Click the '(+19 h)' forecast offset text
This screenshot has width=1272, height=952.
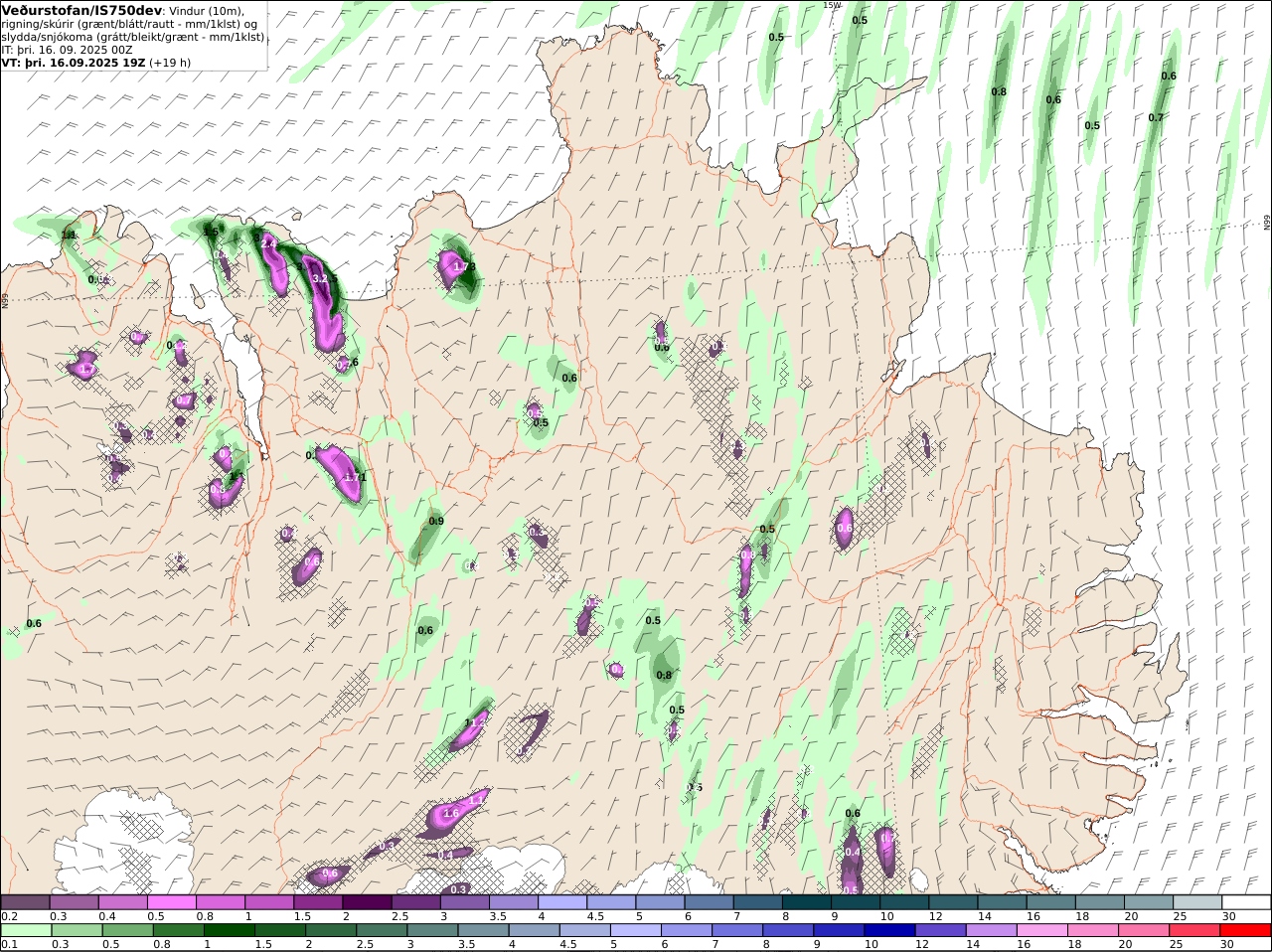click(x=171, y=63)
